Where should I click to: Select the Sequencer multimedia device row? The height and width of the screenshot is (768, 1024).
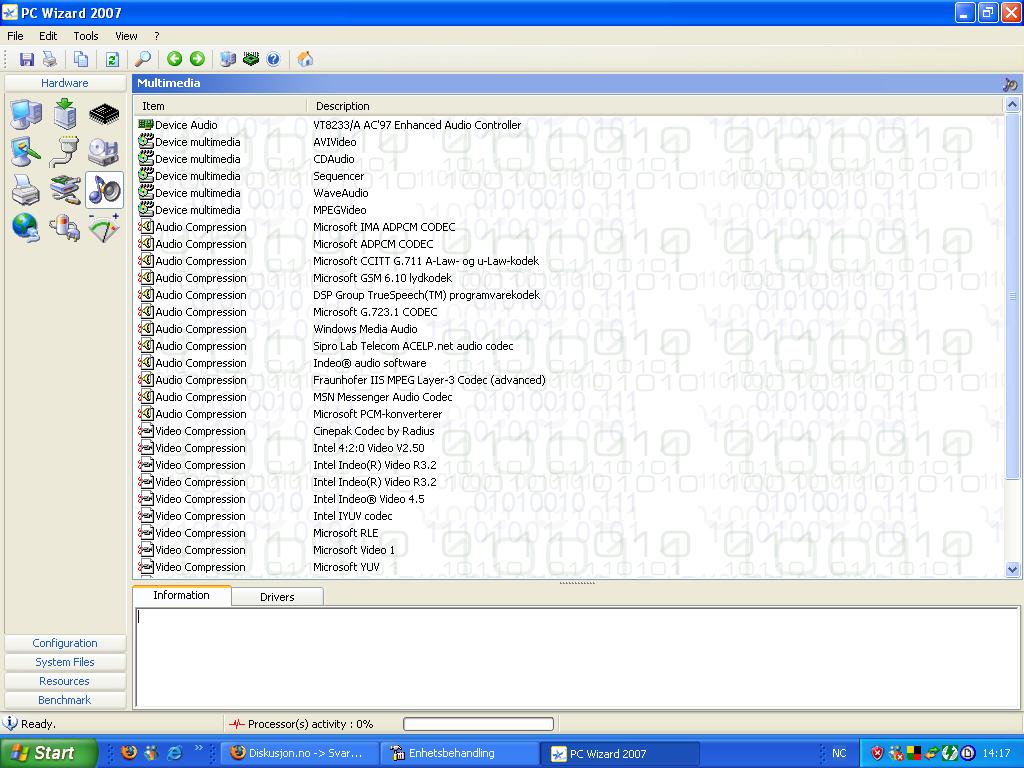click(568, 176)
